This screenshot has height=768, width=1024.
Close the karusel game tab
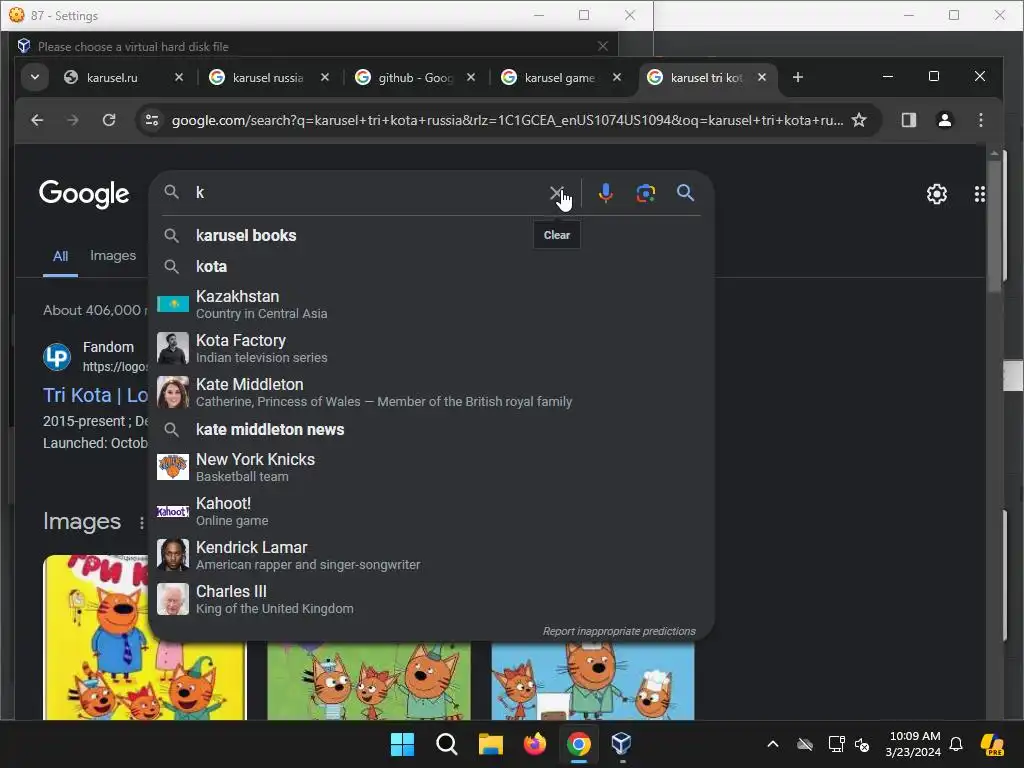click(616, 77)
